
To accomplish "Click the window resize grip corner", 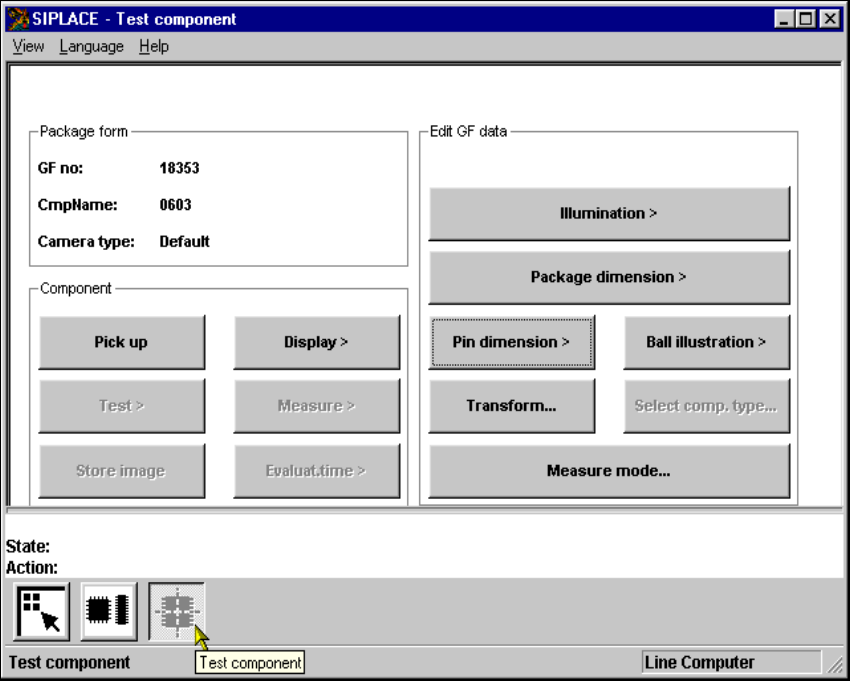I will tap(834, 665).
